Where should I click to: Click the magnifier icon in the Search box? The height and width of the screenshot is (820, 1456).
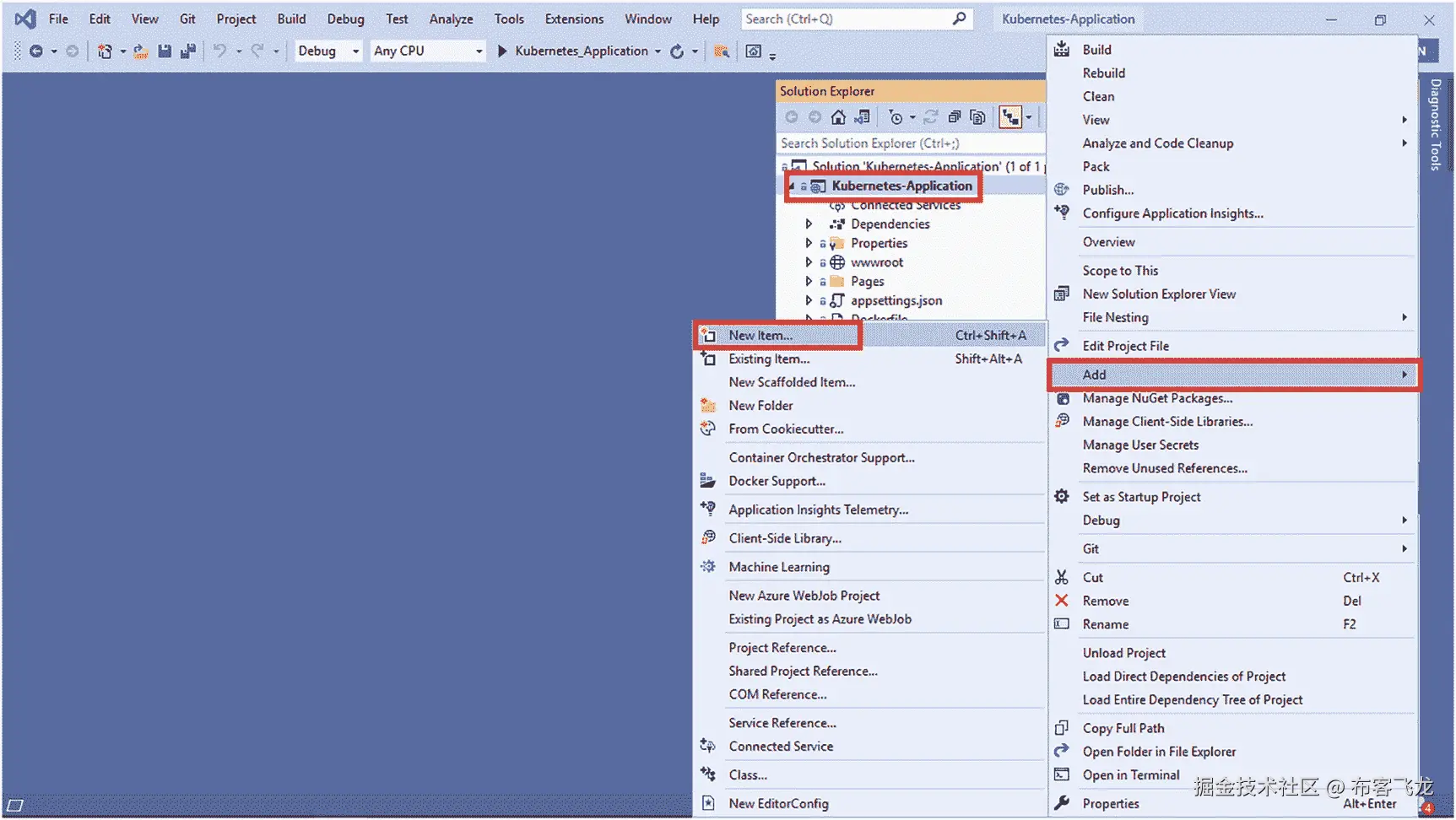pos(959,19)
